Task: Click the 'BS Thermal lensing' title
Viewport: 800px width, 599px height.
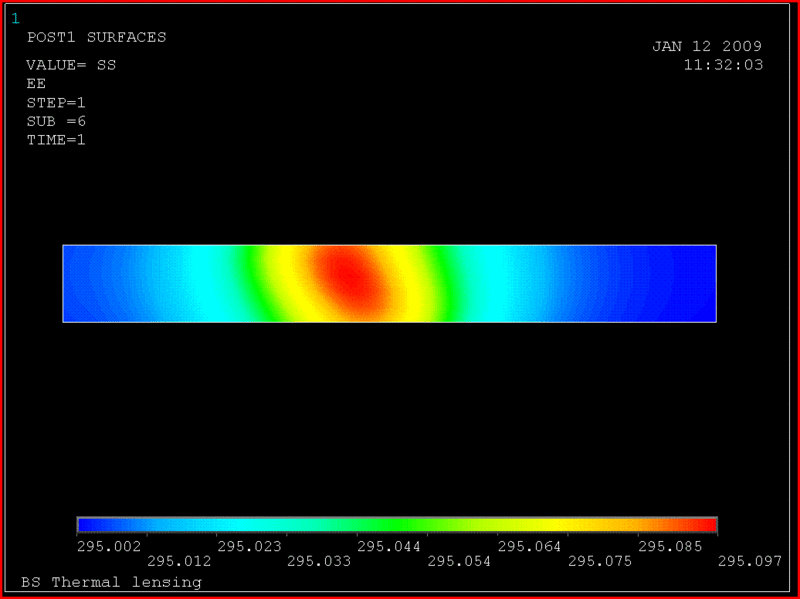Action: coord(111,582)
